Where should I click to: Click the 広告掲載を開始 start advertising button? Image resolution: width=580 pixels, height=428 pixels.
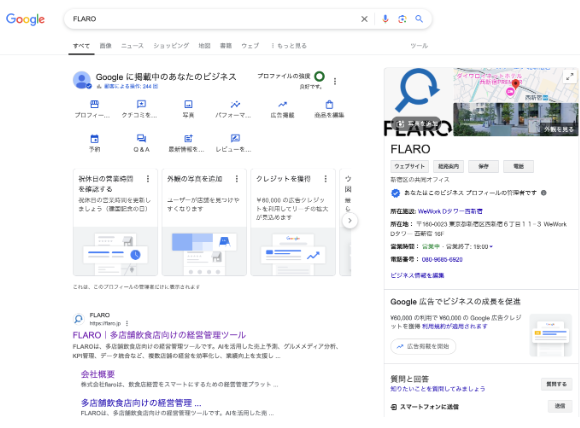point(423,347)
